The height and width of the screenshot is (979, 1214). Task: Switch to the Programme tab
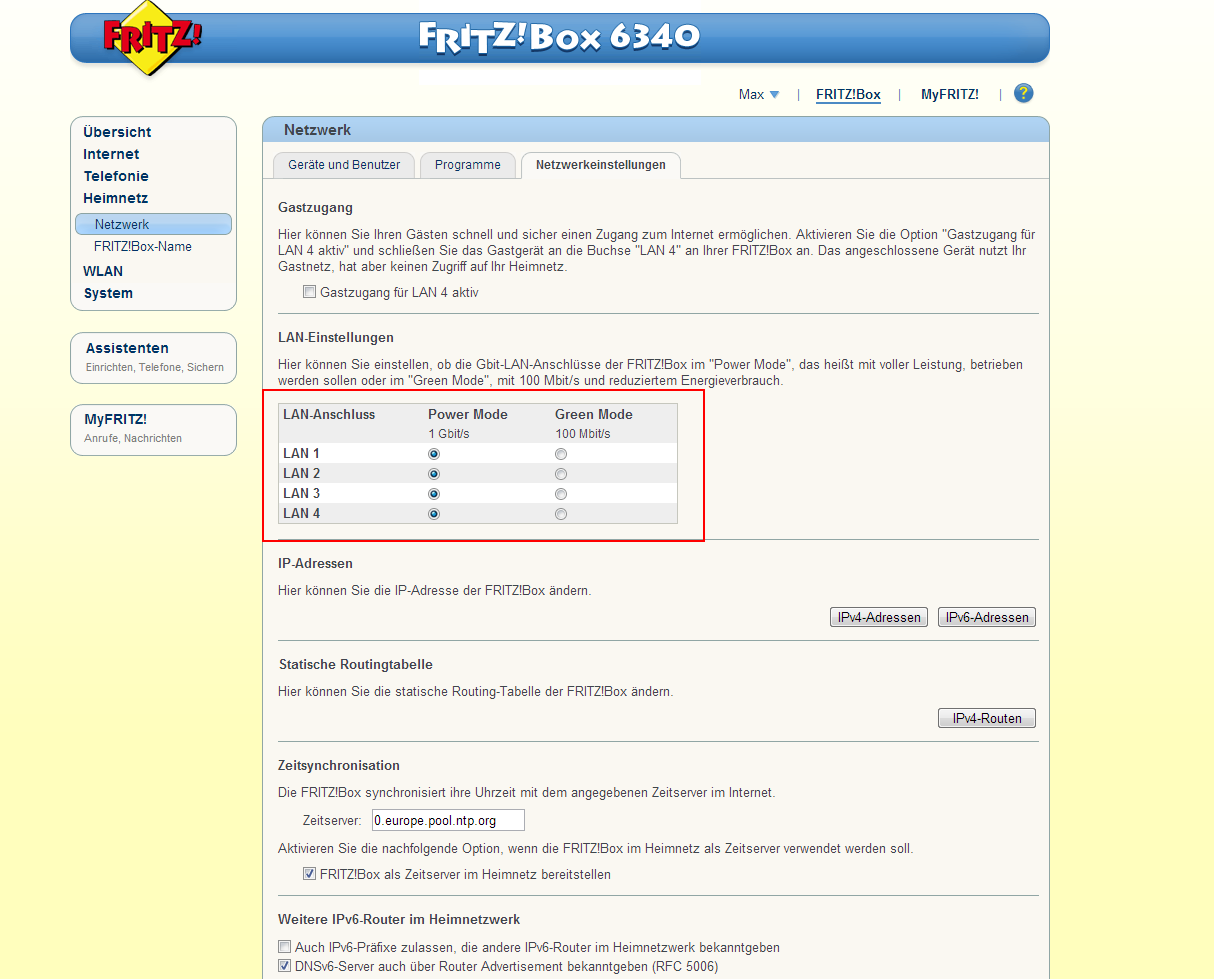(x=468, y=165)
